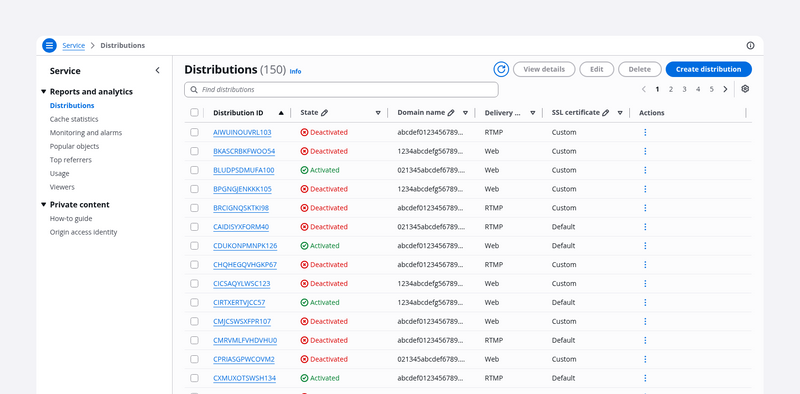The width and height of the screenshot is (800, 394).
Task: Check the box for BLUDPSDMUFA100 row
Action: [x=194, y=170]
